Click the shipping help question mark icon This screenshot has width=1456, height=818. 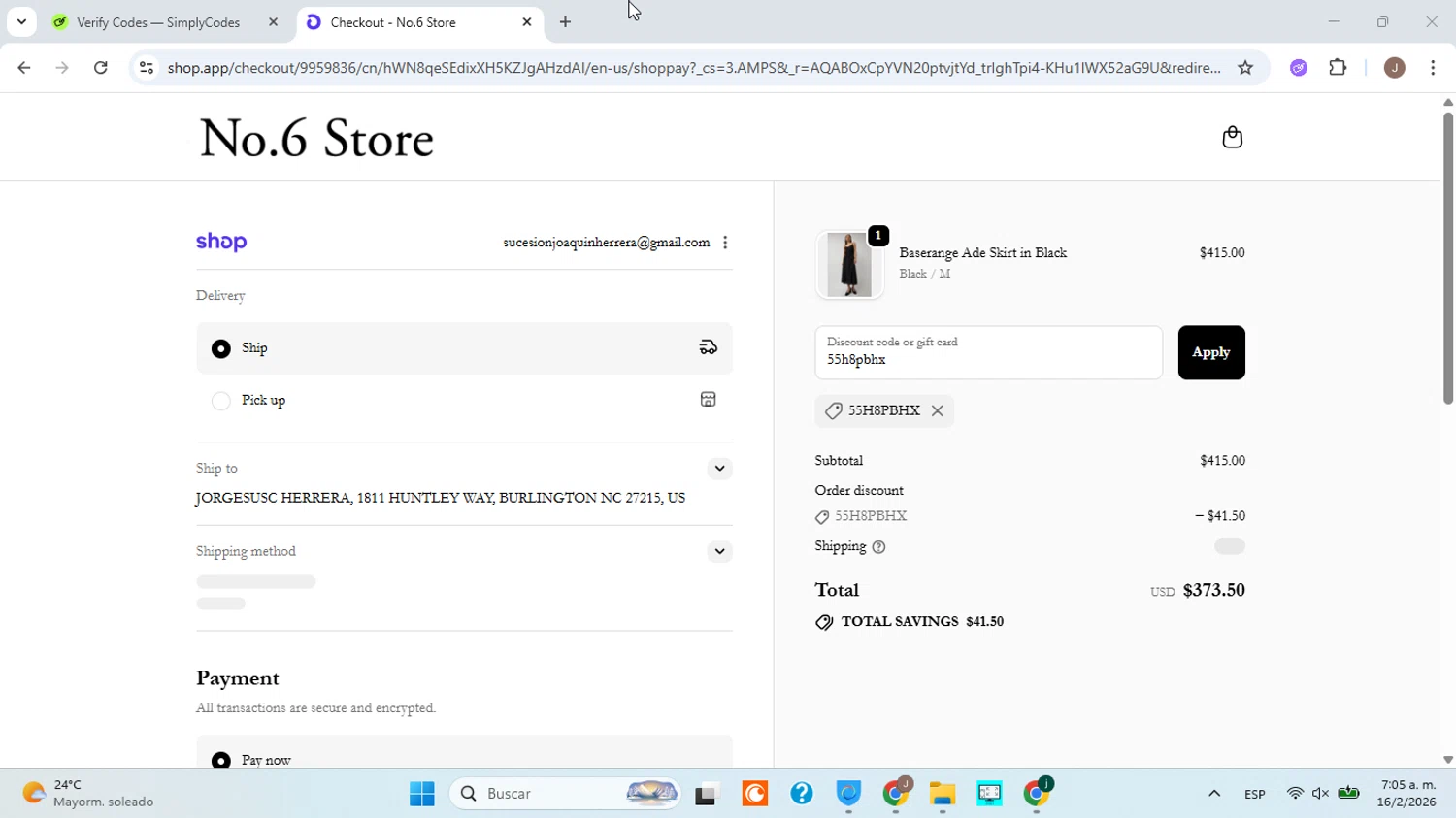(x=878, y=547)
